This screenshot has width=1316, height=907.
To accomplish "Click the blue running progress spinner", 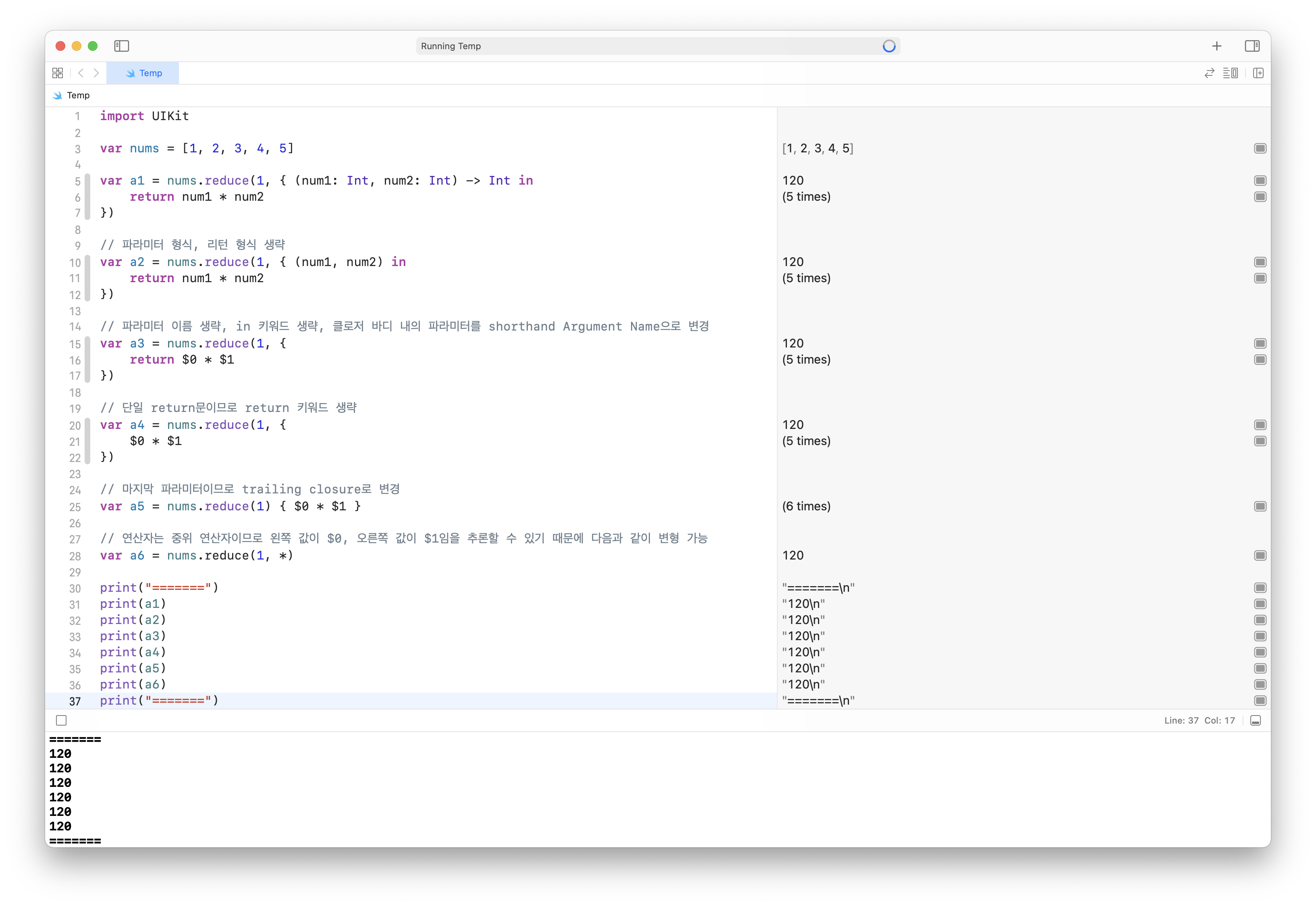I will click(x=889, y=46).
